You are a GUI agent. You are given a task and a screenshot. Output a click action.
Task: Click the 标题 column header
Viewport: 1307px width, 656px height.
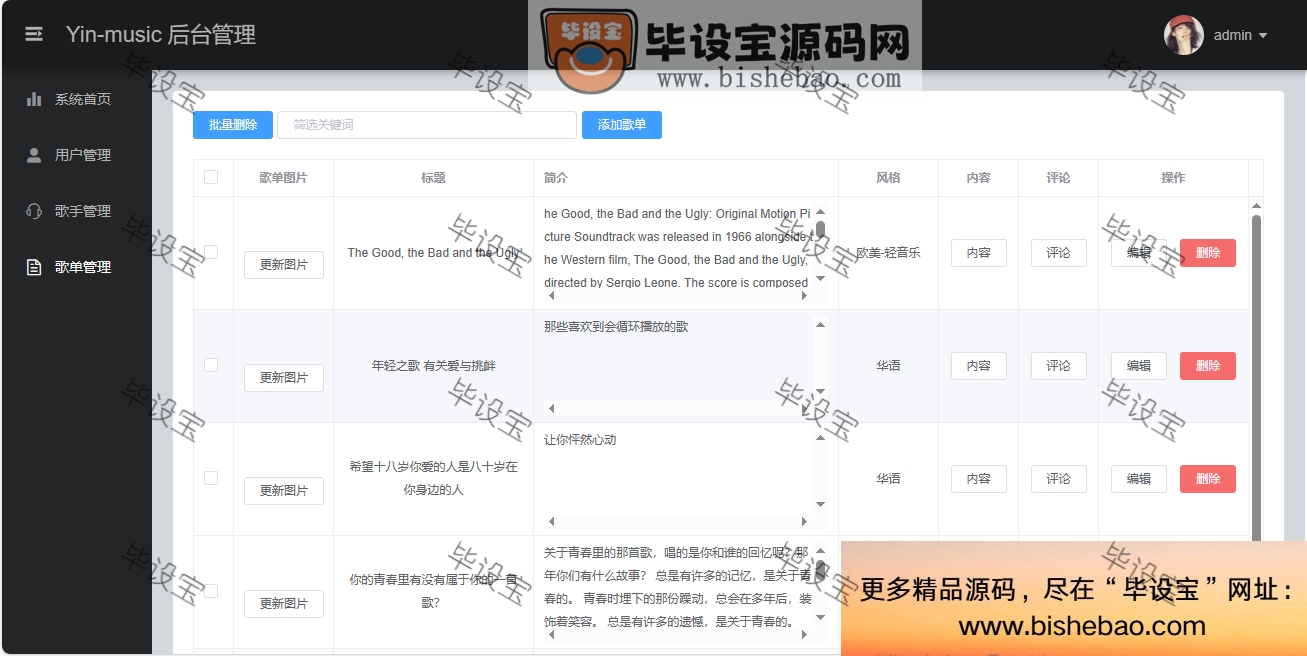tap(433, 178)
